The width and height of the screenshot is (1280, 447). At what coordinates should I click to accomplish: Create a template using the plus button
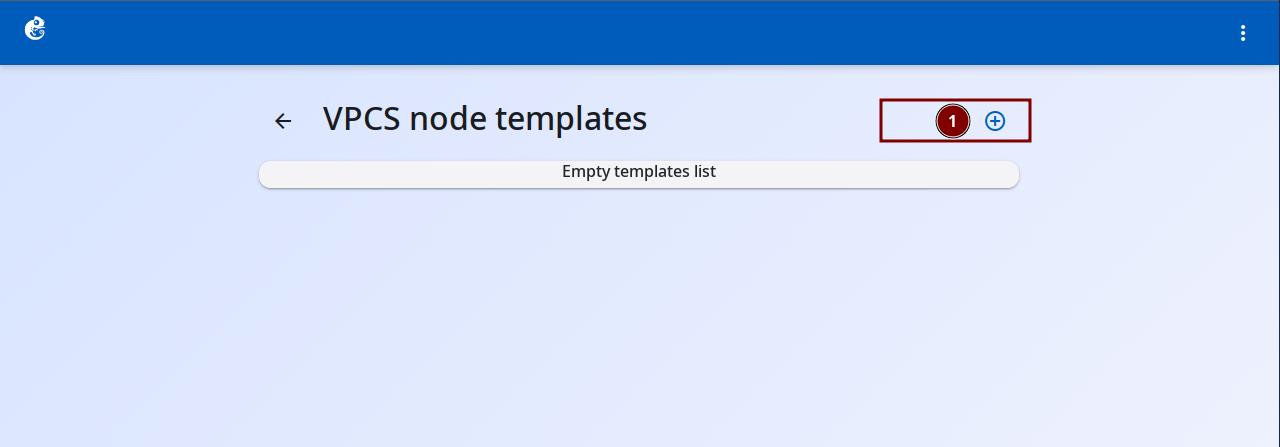995,121
